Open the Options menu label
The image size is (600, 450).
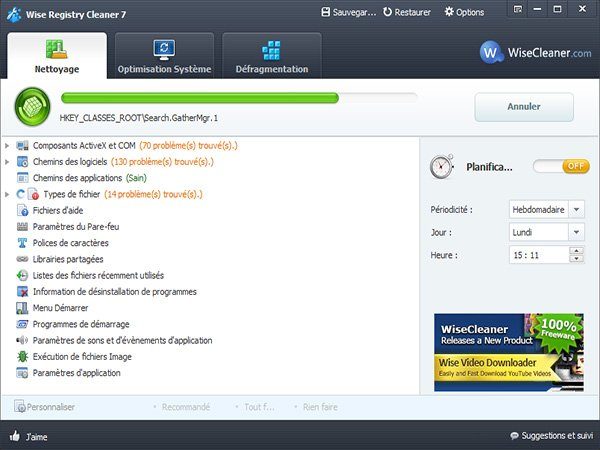[x=470, y=13]
